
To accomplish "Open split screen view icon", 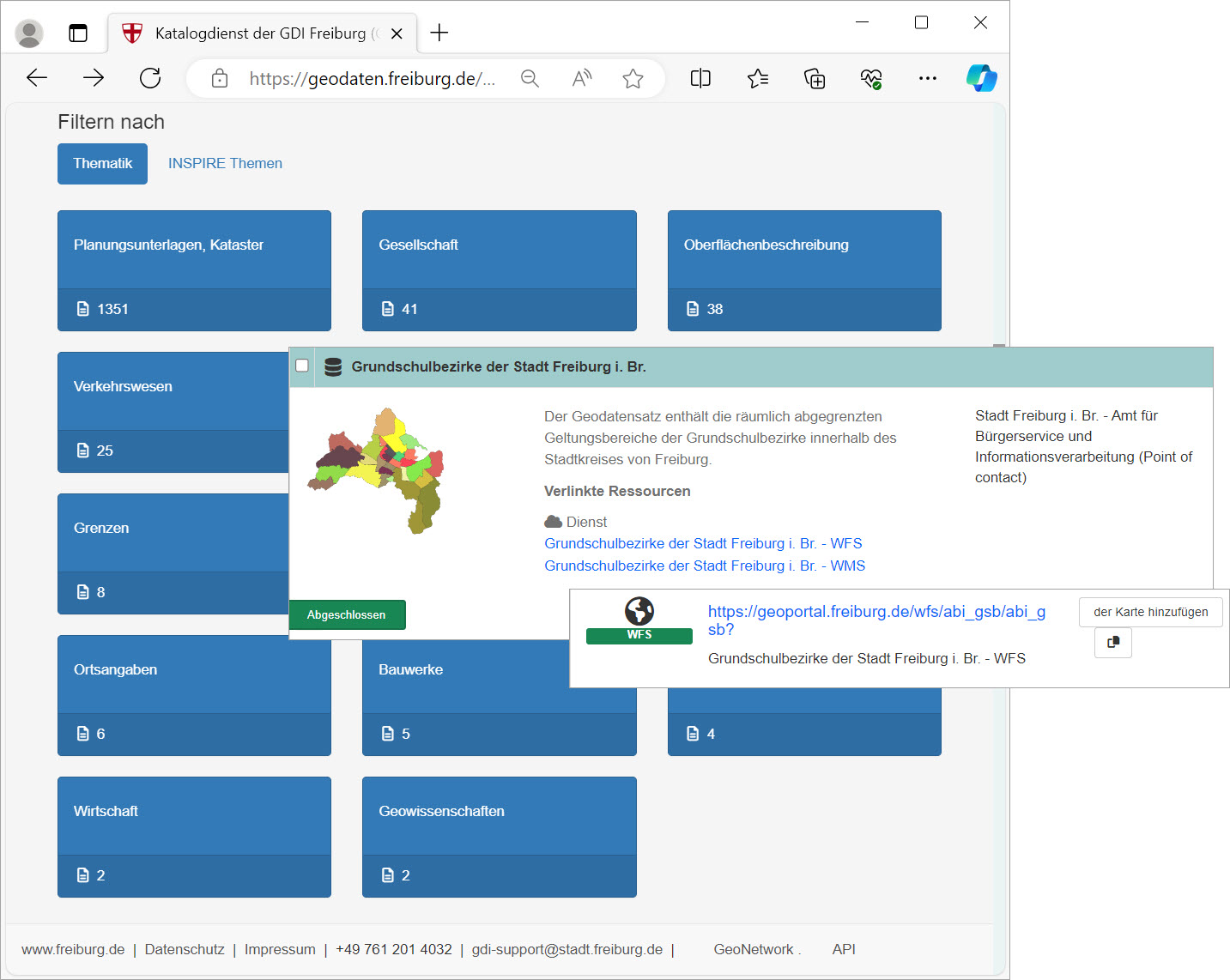I will click(700, 79).
